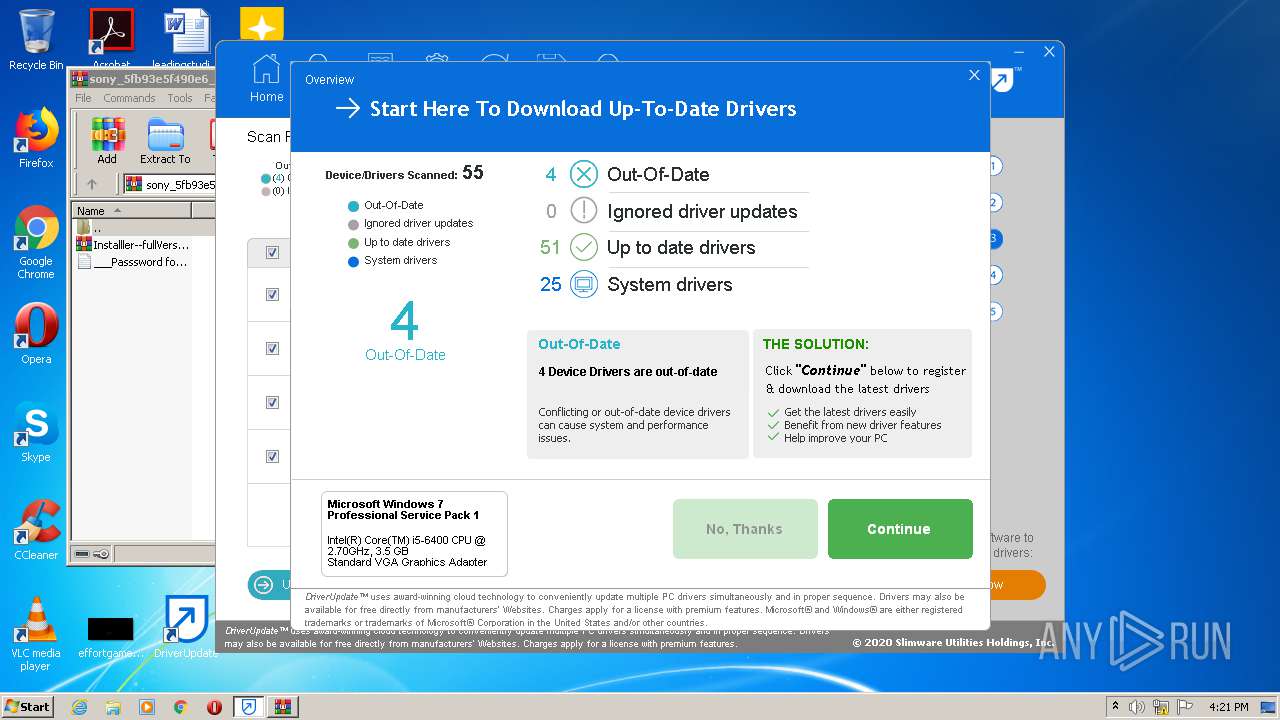Open Tools menu in WinRAR
1280x720 pixels.
[x=180, y=98]
